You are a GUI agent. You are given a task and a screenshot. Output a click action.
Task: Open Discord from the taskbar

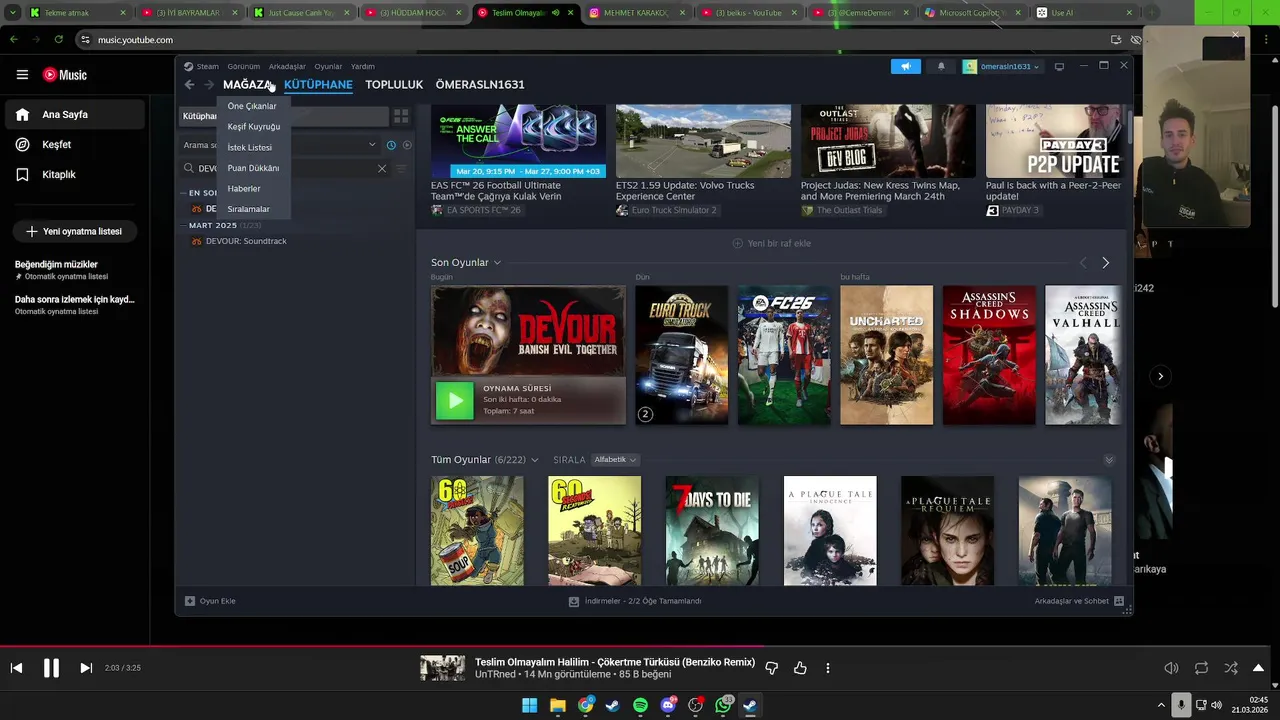[x=668, y=705]
